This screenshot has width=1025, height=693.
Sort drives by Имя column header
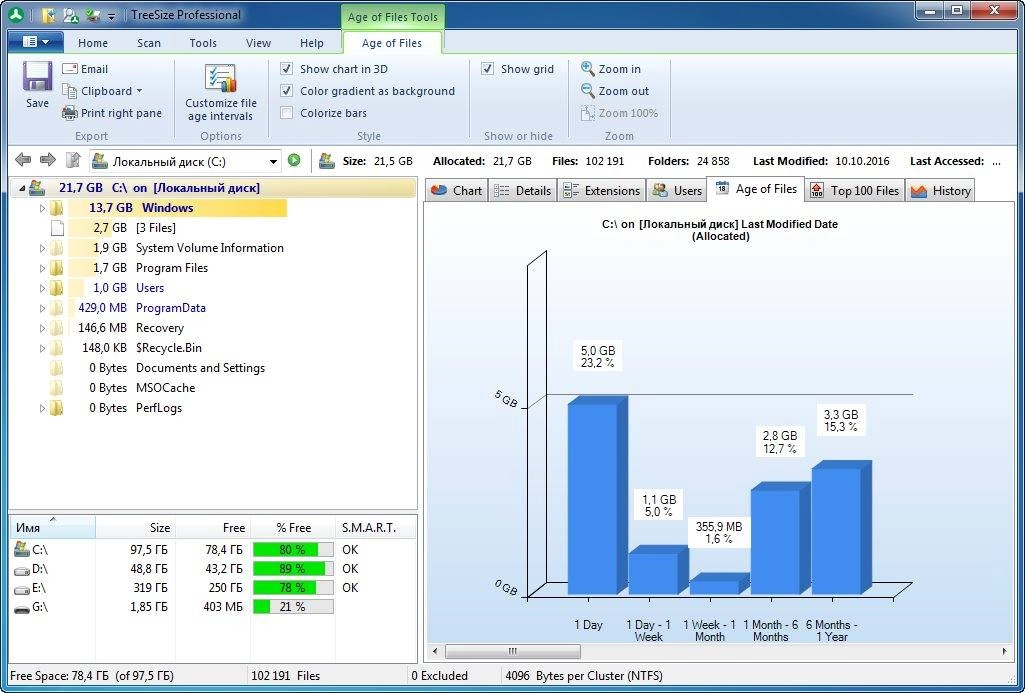click(52, 528)
